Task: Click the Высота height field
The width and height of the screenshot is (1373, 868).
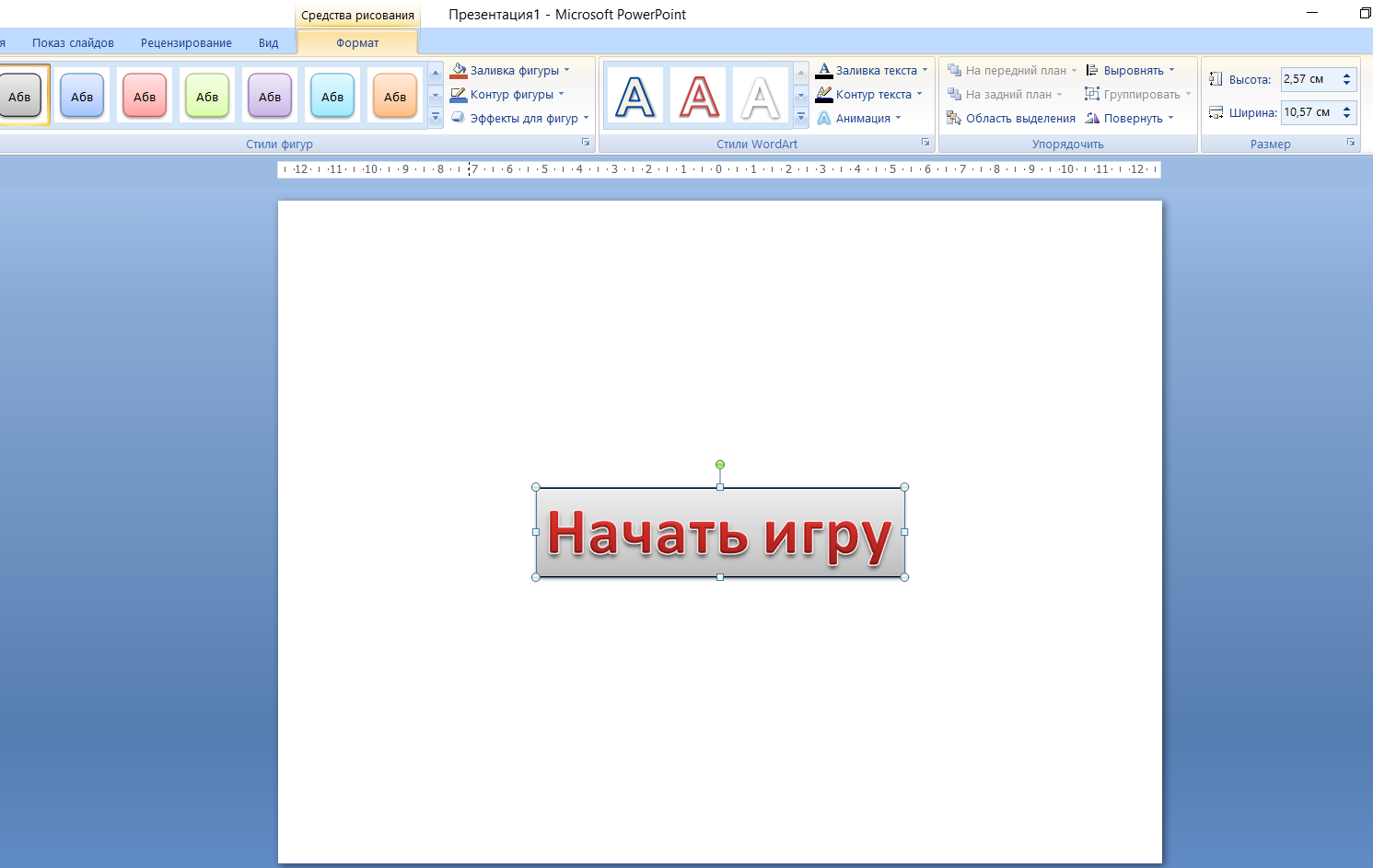Action: coord(1310,79)
